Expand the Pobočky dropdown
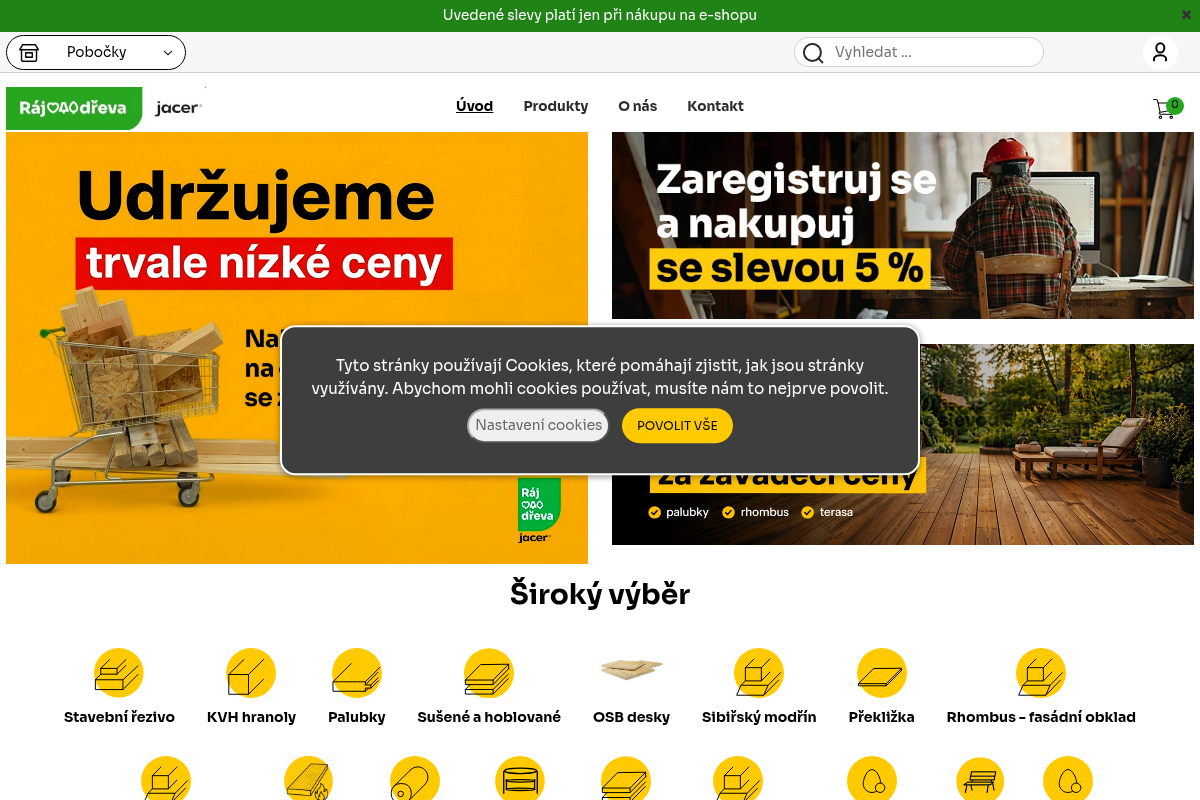Screen dimensions: 1200x800 point(96,52)
